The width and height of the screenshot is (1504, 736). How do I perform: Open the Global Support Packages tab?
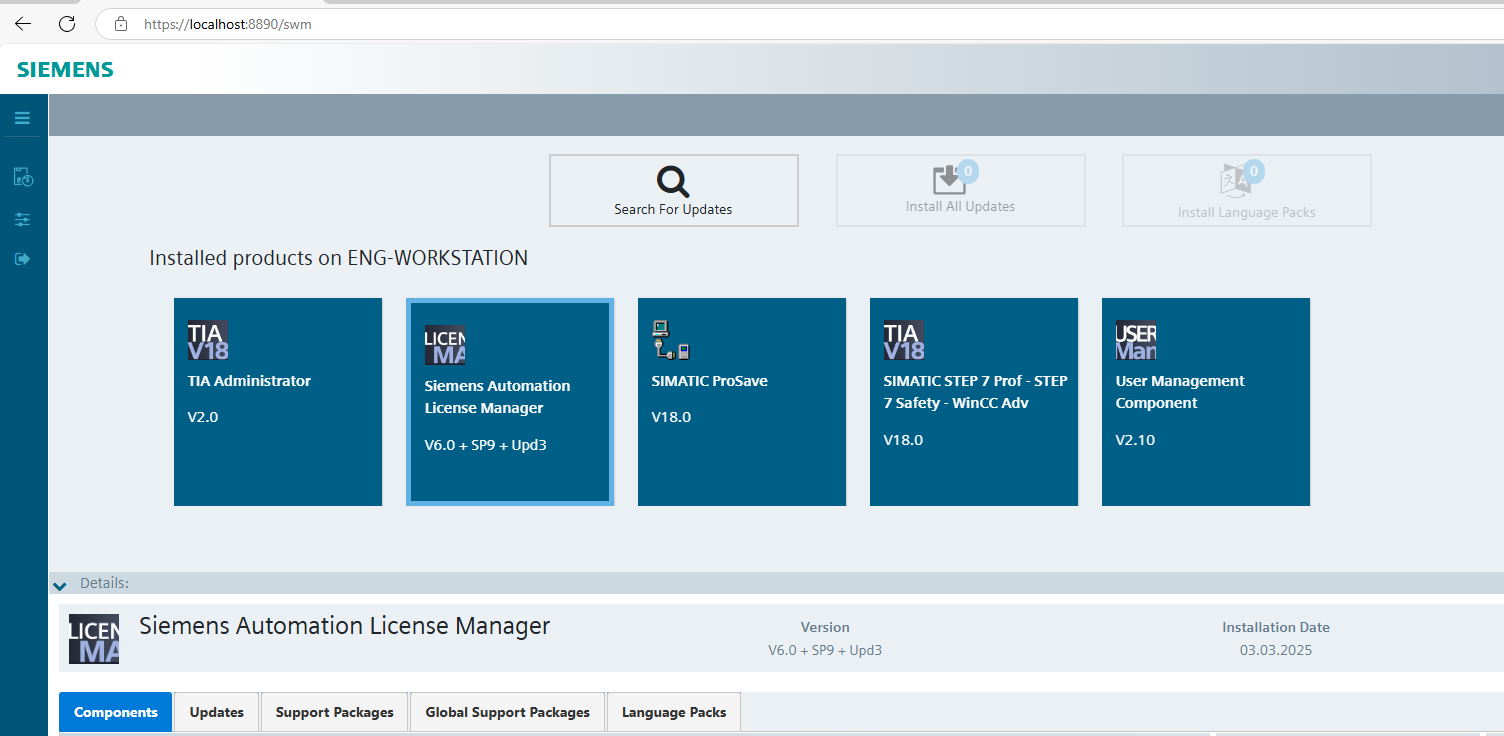(508, 712)
